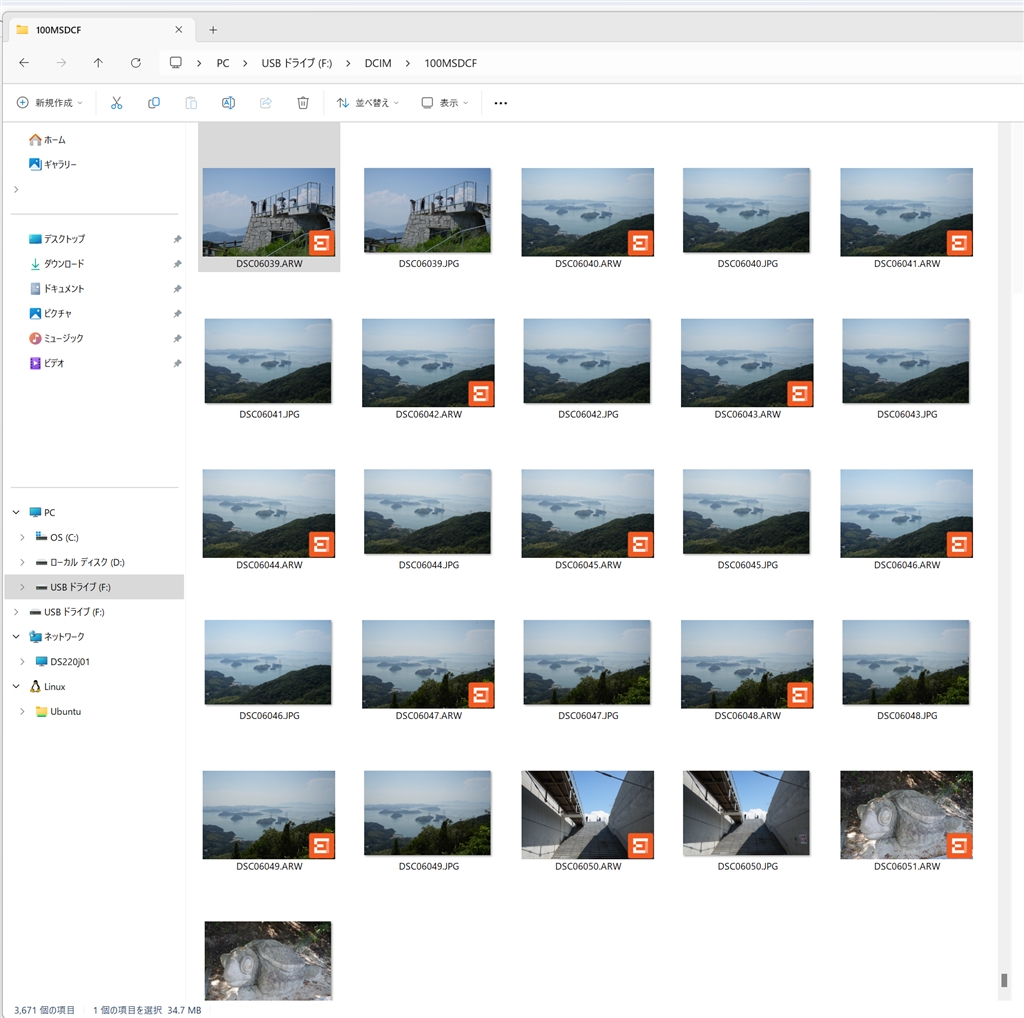Open 並べ替え sort dropdown
1024x1018 pixels.
368,103
